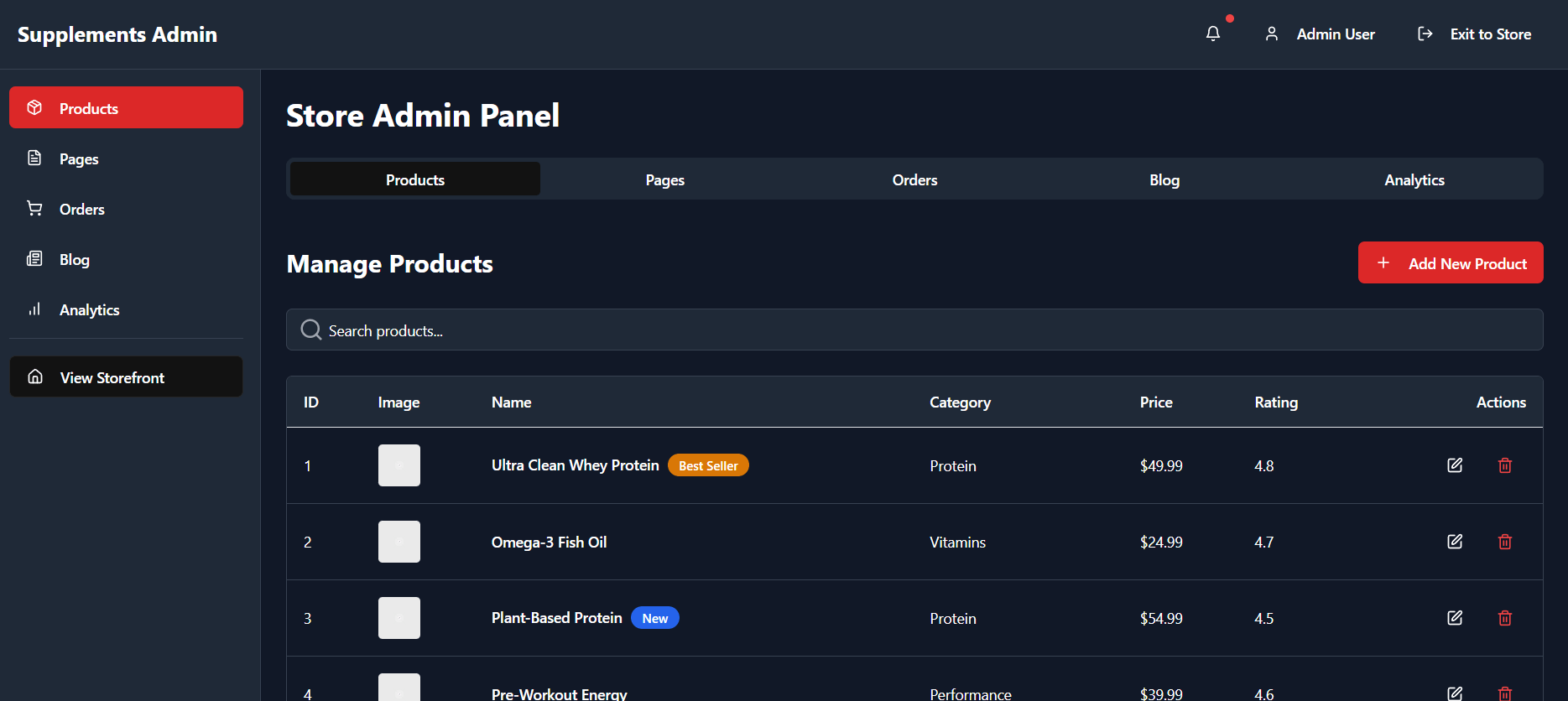Screen dimensions: 1568x701
Task: Click Exit to Store link
Action: (1474, 34)
